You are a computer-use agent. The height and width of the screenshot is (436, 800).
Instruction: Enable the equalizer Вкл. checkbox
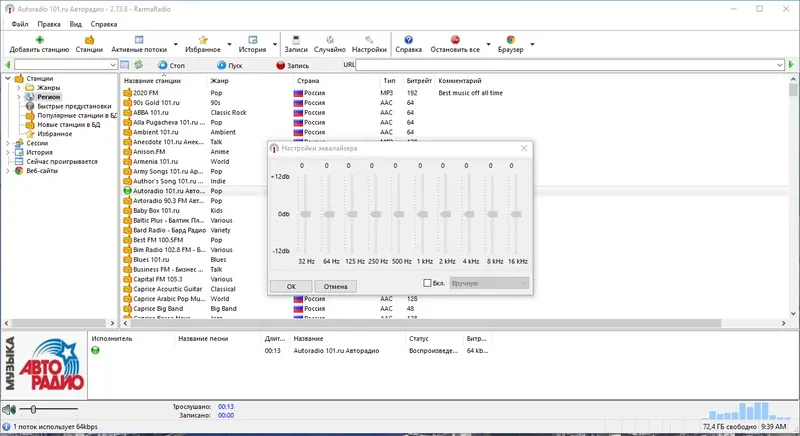coord(427,283)
